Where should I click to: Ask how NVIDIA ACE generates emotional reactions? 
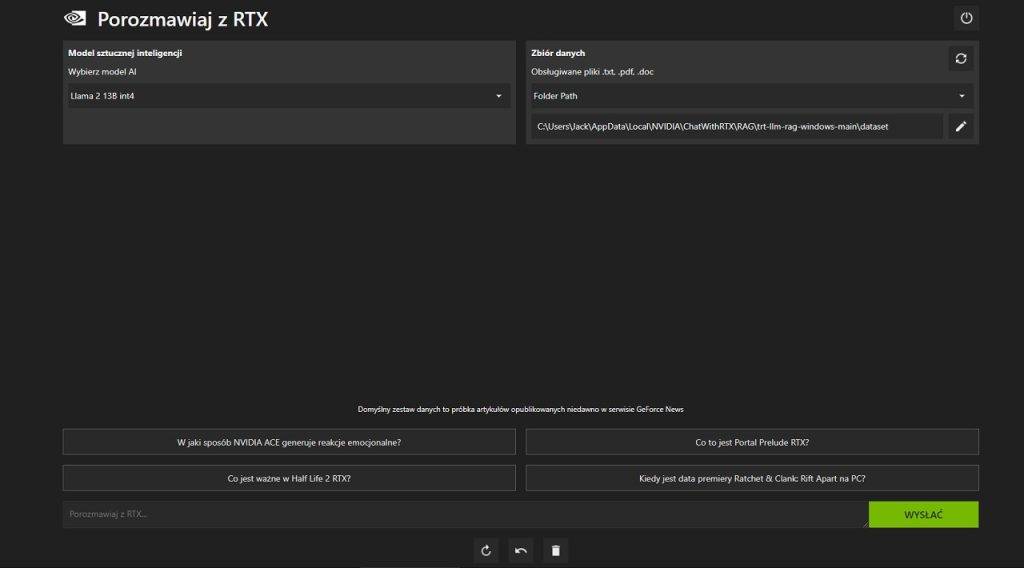[289, 442]
